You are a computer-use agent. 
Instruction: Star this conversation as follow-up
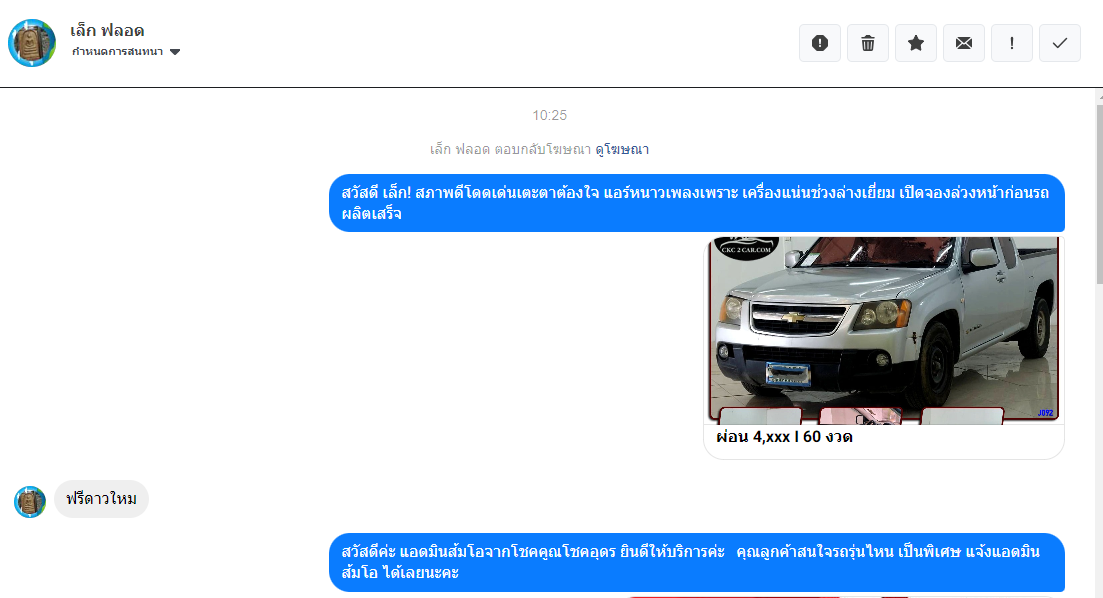(x=915, y=43)
